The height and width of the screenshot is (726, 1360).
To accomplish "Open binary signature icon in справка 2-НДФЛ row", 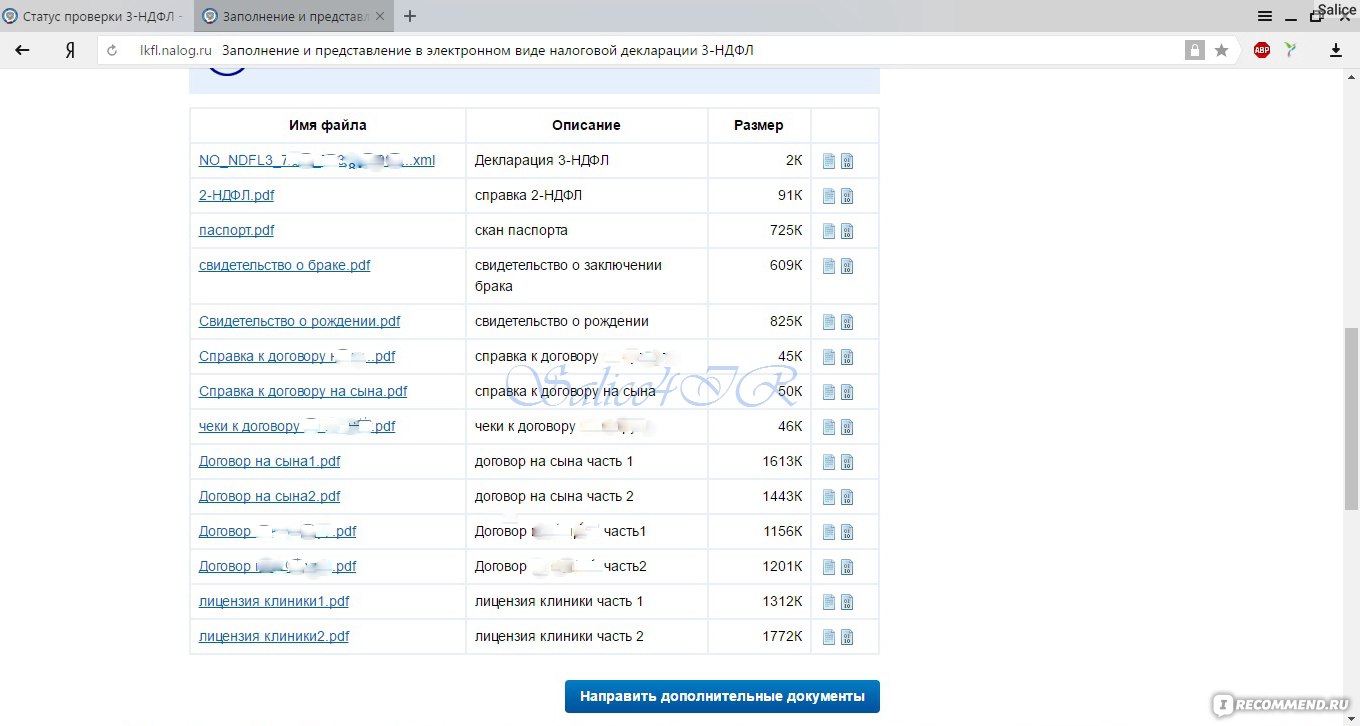I will point(847,196).
